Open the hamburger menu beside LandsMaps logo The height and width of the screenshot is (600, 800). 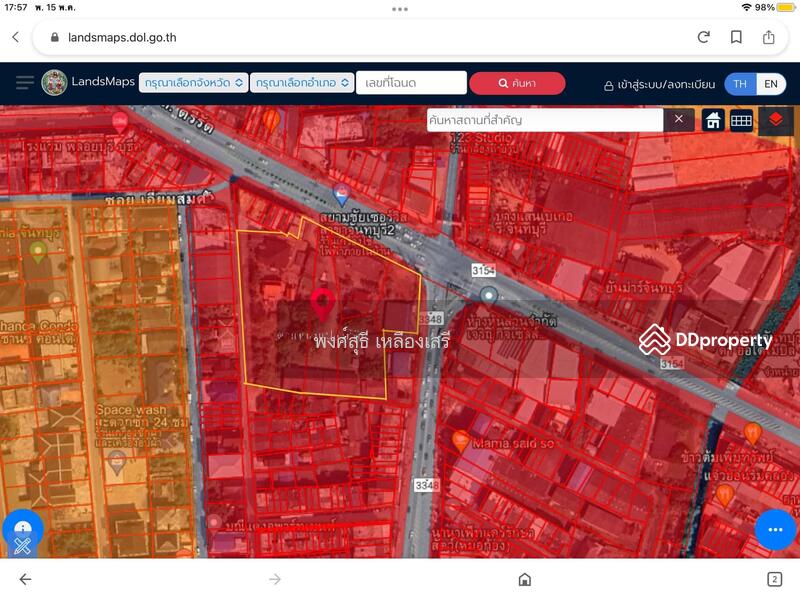coord(24,83)
